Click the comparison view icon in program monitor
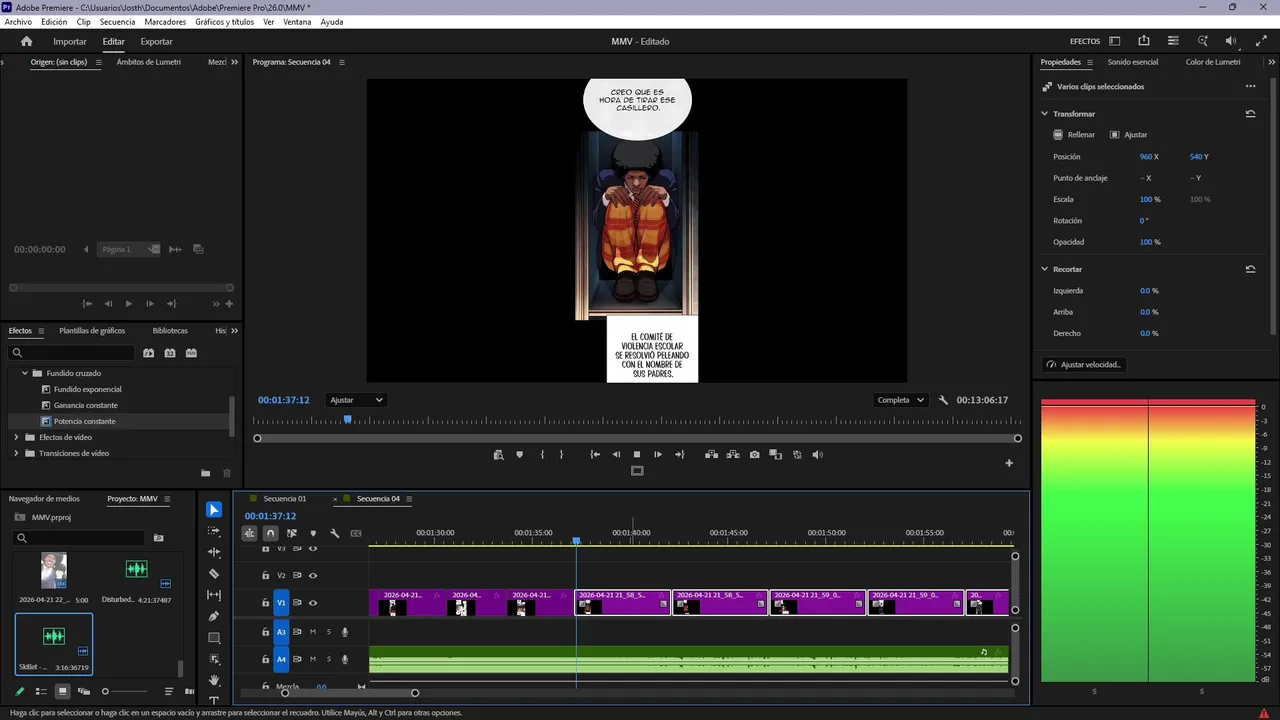Screen dimensions: 1280x720 tap(776, 454)
